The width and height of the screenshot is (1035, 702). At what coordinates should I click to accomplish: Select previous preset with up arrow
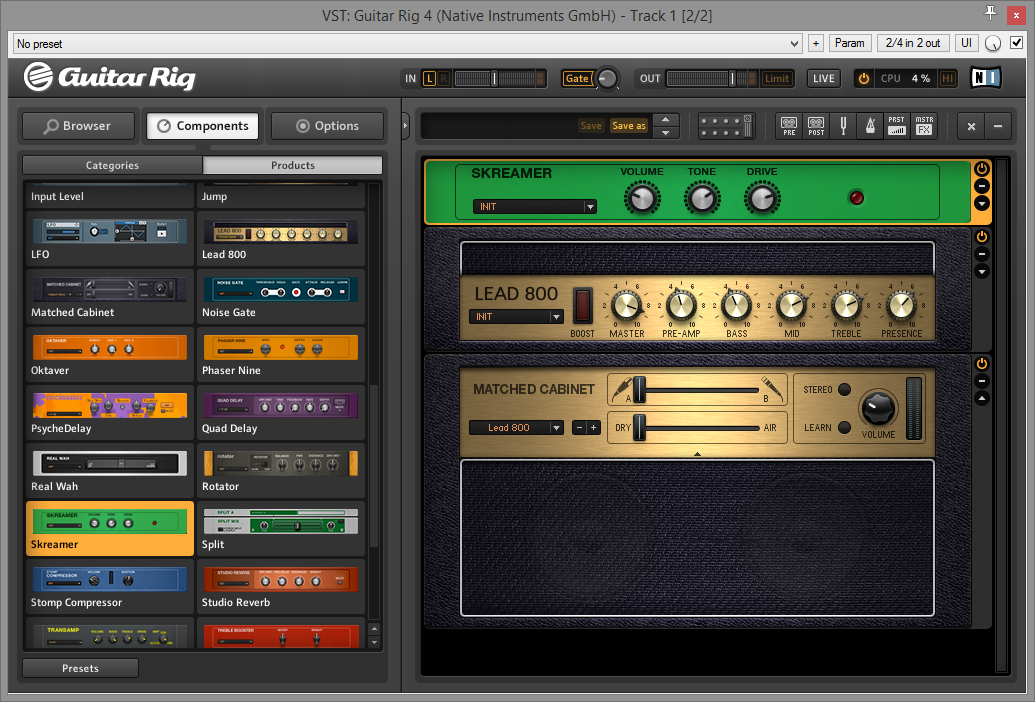(665, 119)
